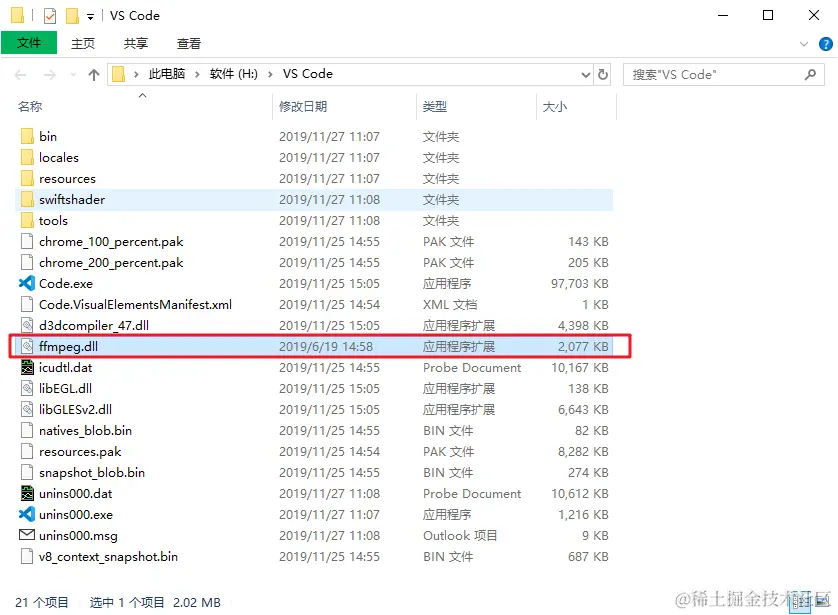
Task: Click the XML 文档 type cell
Action: click(450, 304)
